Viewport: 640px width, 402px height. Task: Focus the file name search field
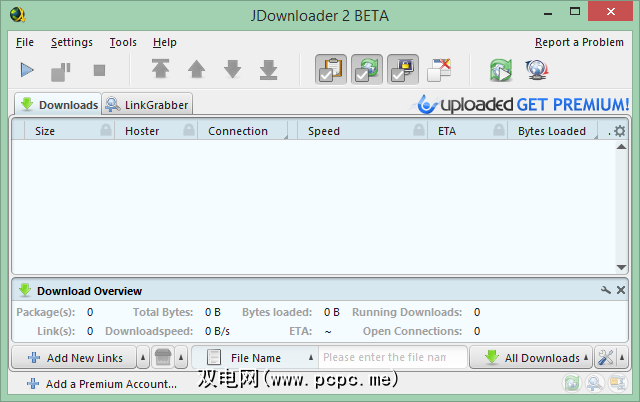[393, 358]
